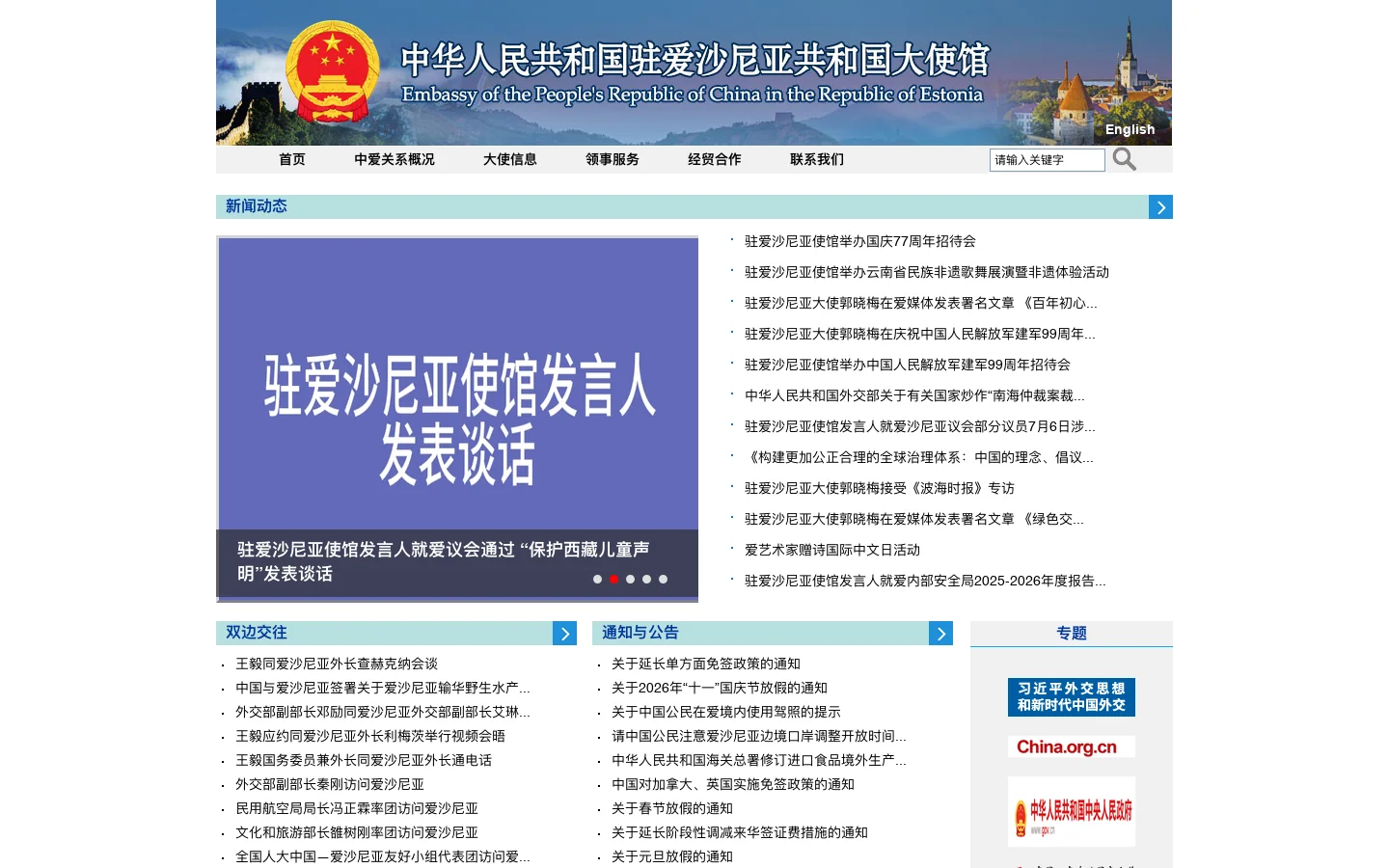Open the 中爱关系概况 menu item

coord(395,160)
